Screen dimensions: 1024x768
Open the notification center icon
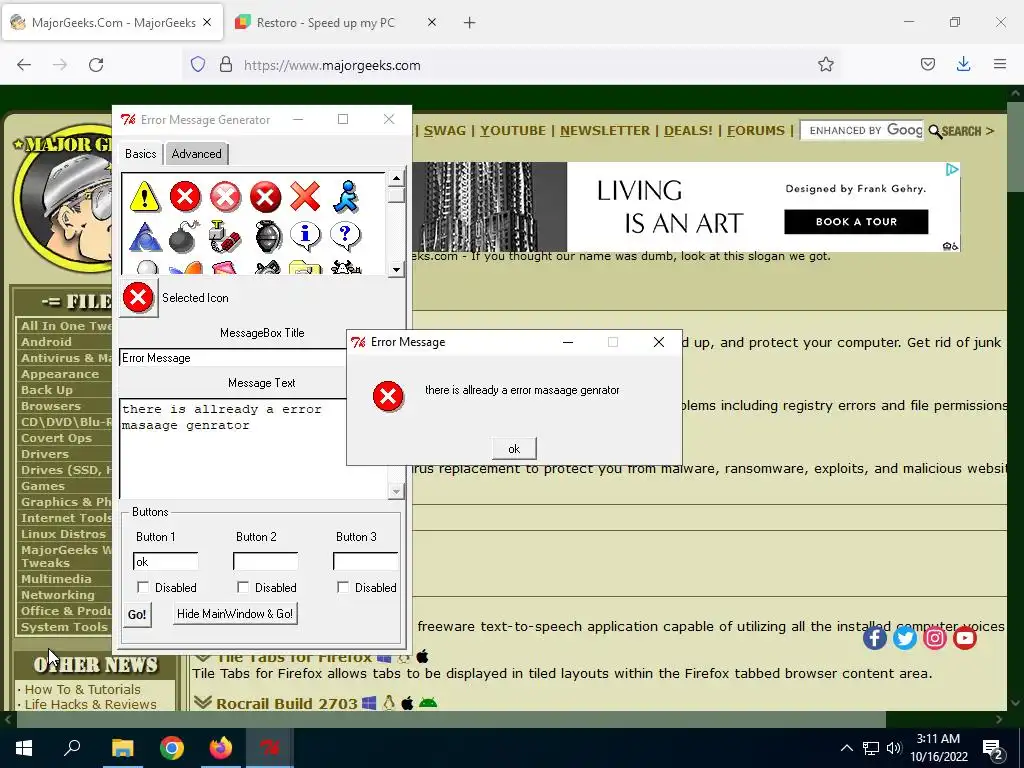pos(993,749)
